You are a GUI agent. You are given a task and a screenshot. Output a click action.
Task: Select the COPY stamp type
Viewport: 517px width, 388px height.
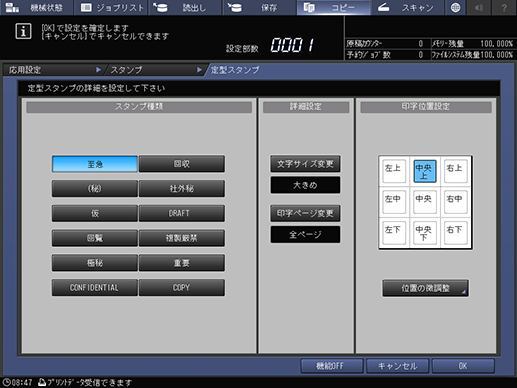182,288
